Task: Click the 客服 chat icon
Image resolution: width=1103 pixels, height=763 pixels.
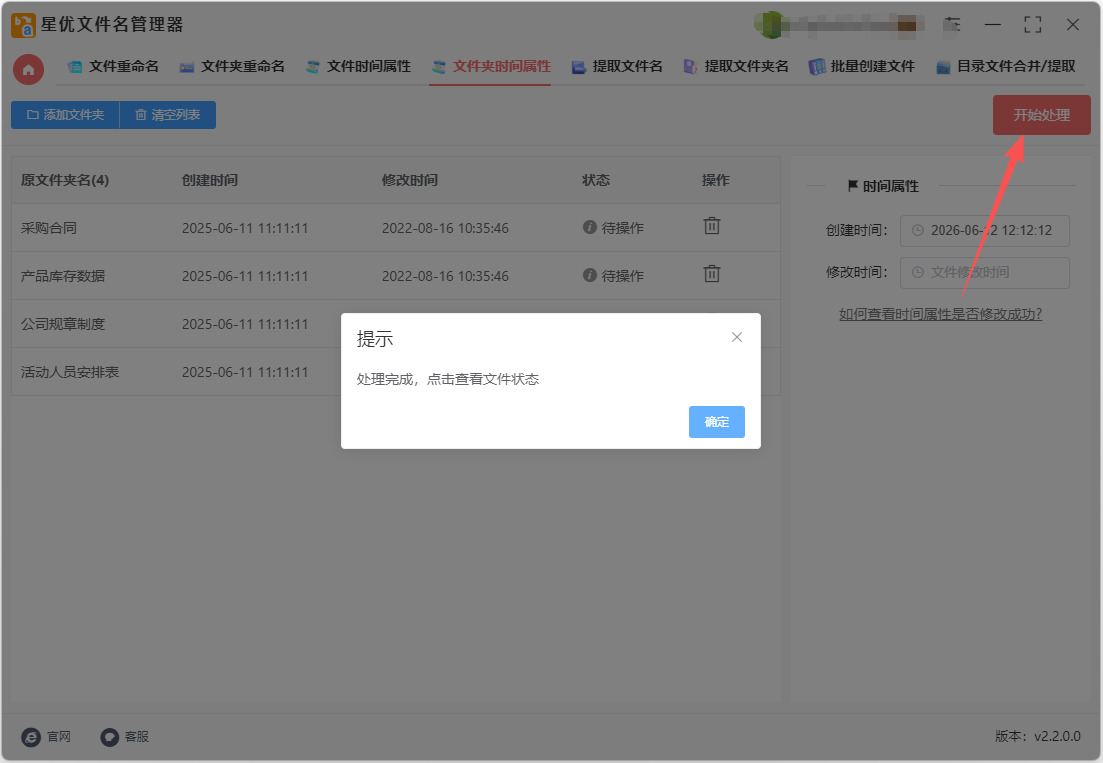Action: click(x=109, y=736)
